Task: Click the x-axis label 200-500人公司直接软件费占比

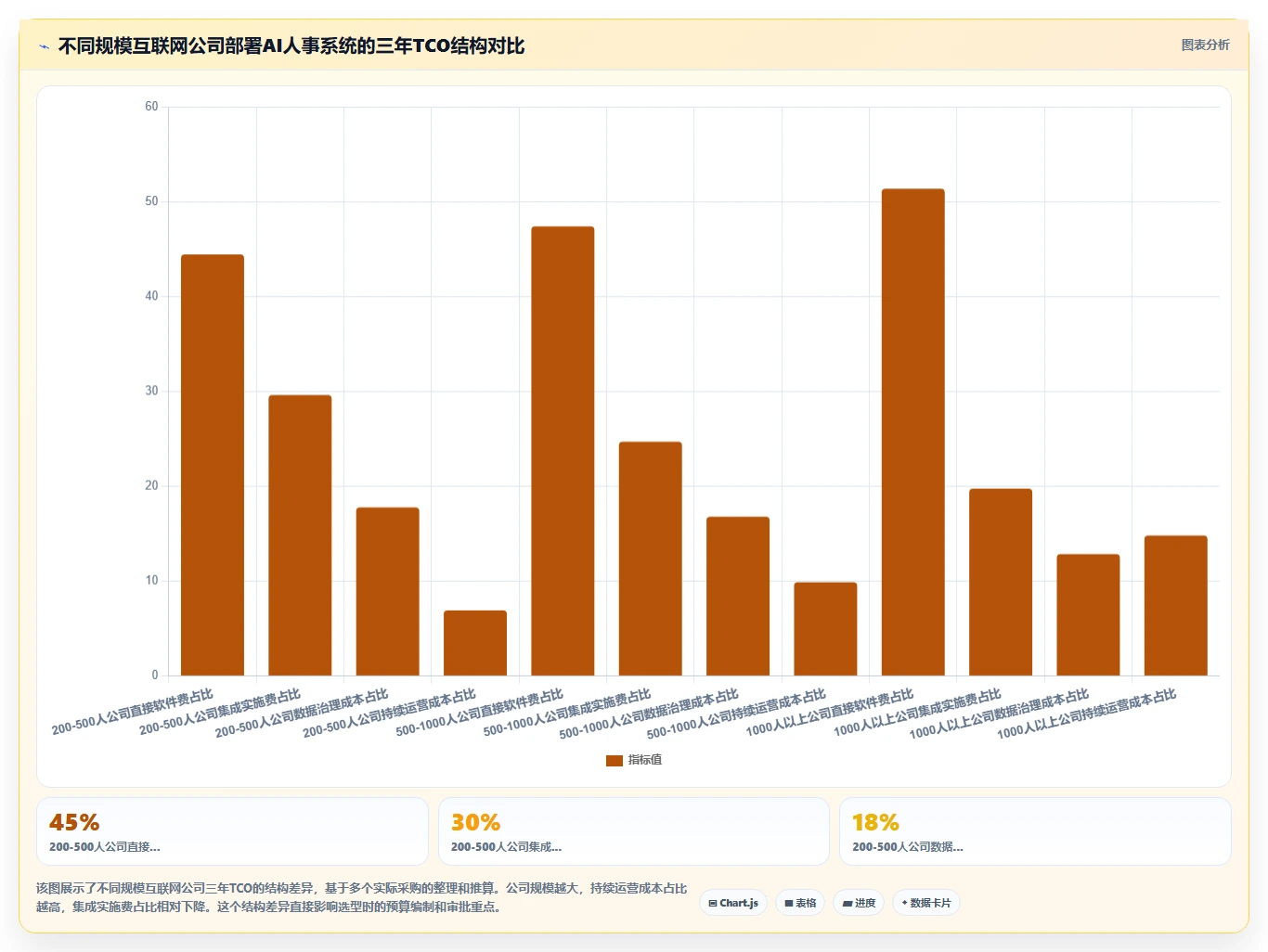Action: point(133,712)
